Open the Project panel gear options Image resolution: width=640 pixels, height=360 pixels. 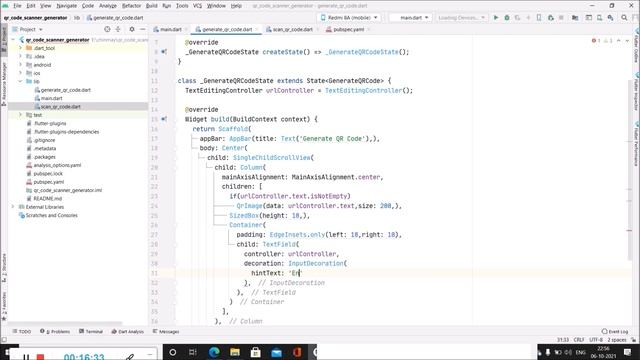pyautogui.click(x=131, y=29)
